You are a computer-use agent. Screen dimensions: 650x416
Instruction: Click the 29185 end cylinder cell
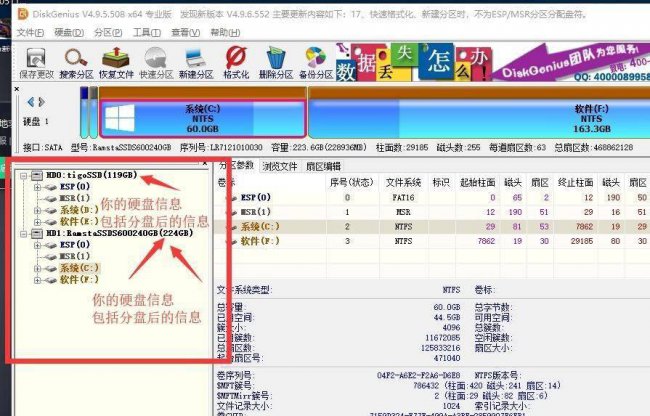click(x=582, y=241)
